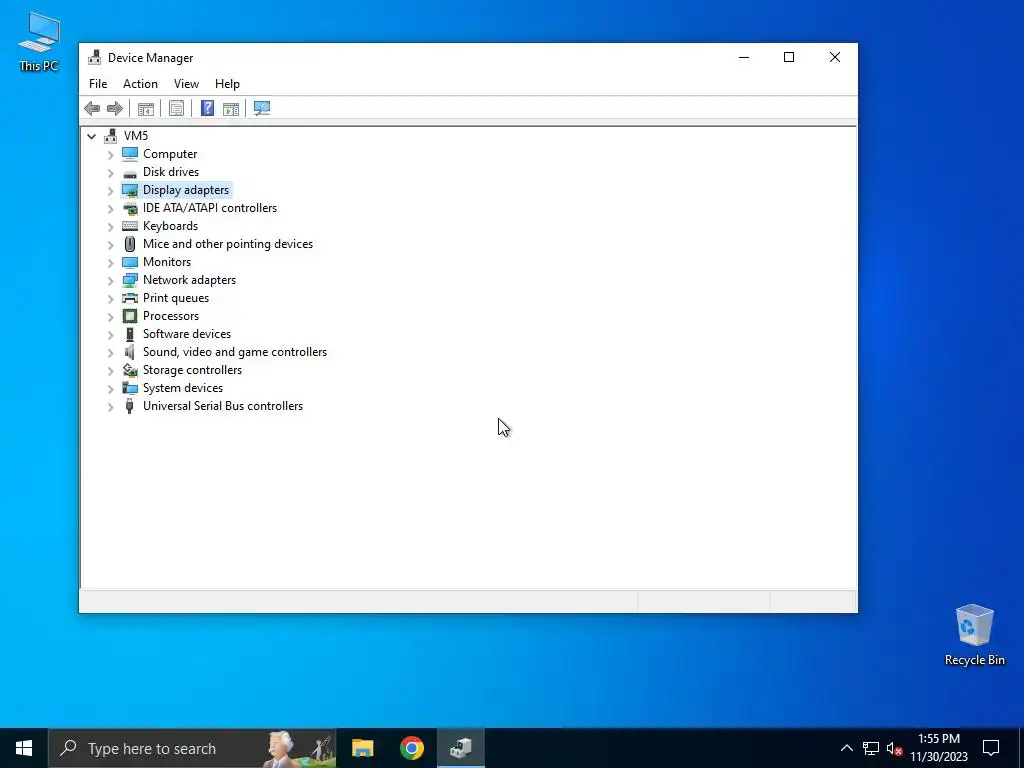Image resolution: width=1024 pixels, height=768 pixels.
Task: Expand the Monitors category
Action: point(110,263)
